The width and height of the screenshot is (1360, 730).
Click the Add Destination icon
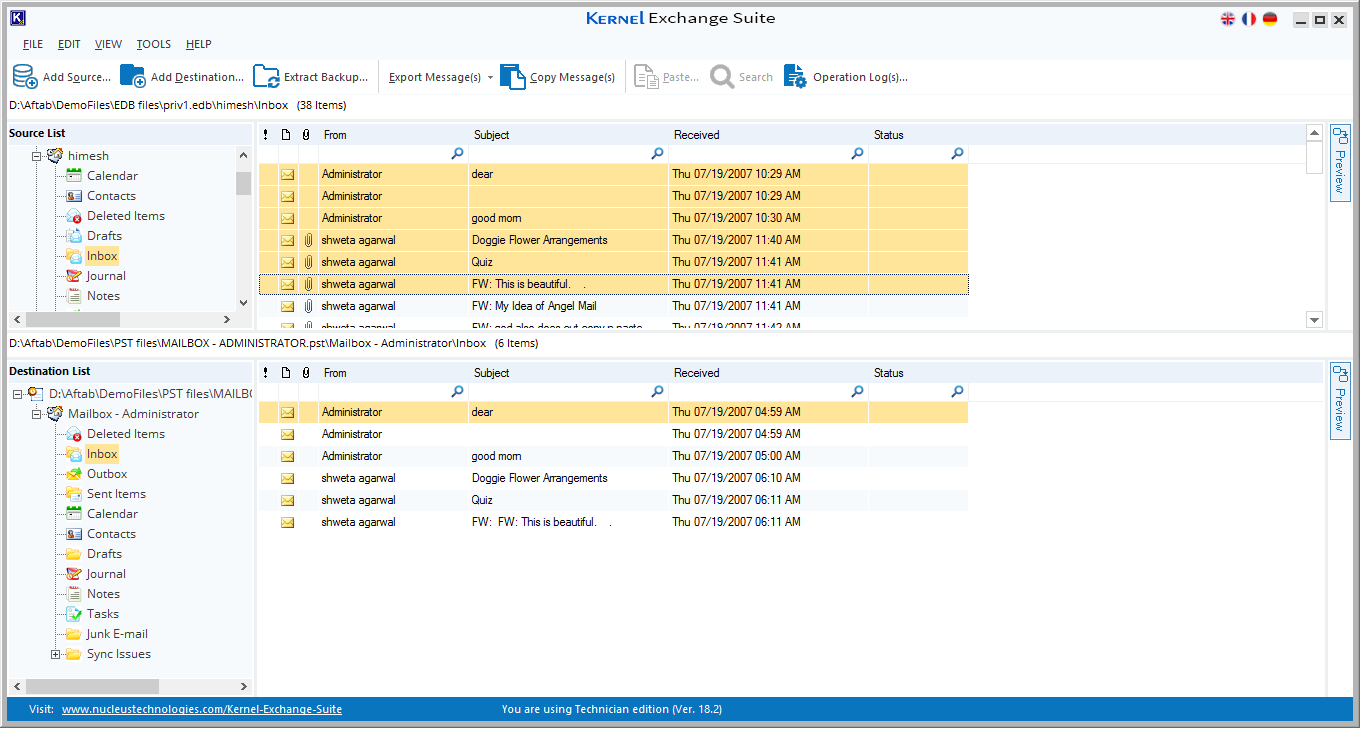click(x=132, y=77)
